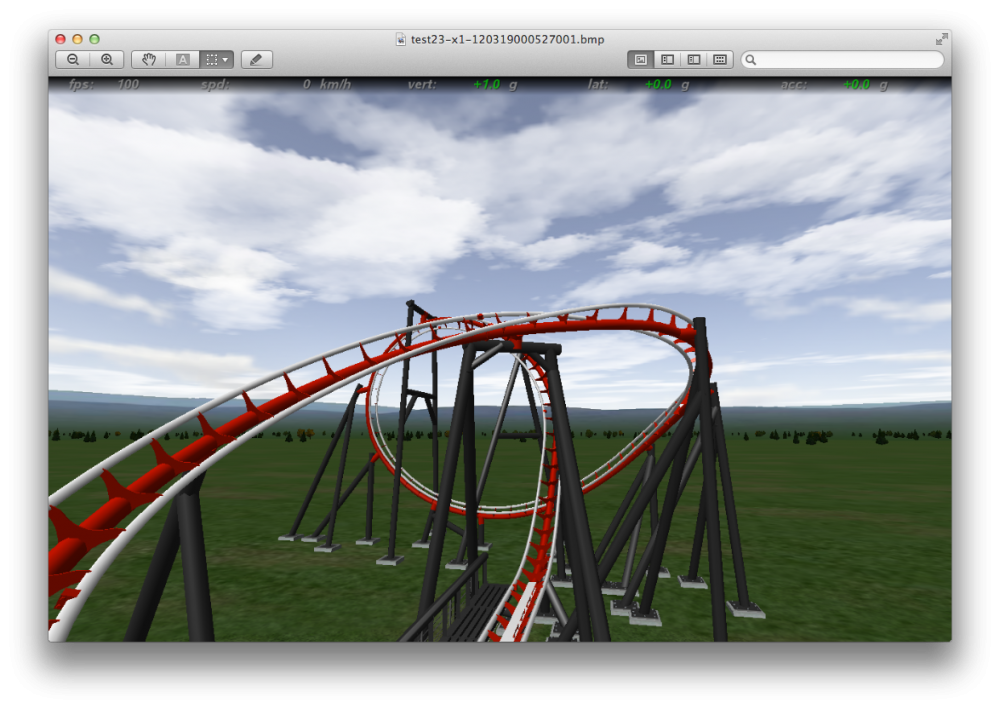This screenshot has width=1000, height=709.
Task: Select the Move hand tool
Action: (149, 60)
